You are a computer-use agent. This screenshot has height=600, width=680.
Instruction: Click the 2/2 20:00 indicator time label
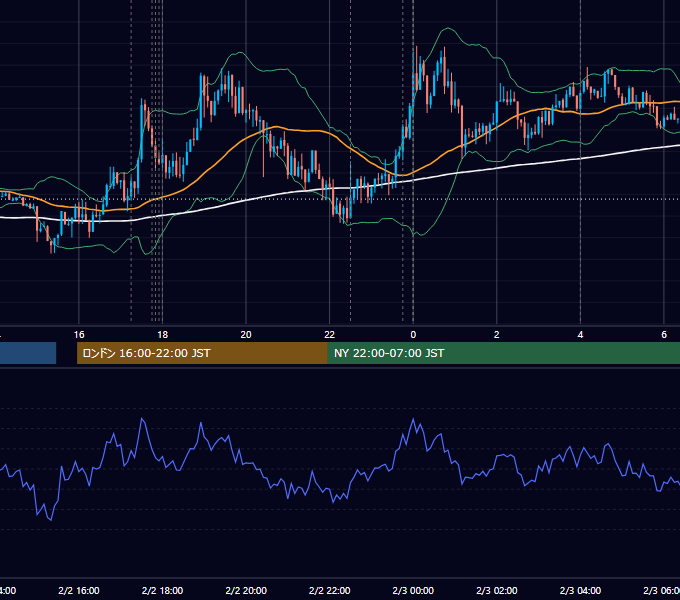[x=246, y=590]
